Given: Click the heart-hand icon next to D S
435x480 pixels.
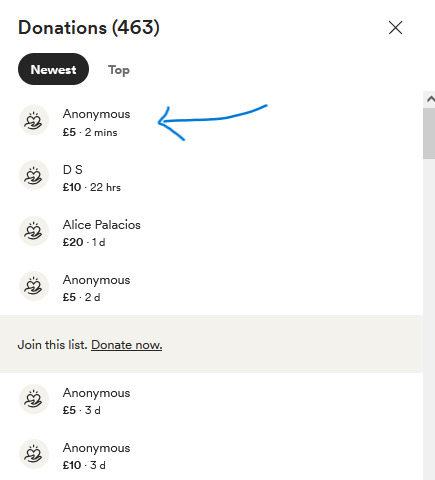Looking at the screenshot, I should coord(34,175).
